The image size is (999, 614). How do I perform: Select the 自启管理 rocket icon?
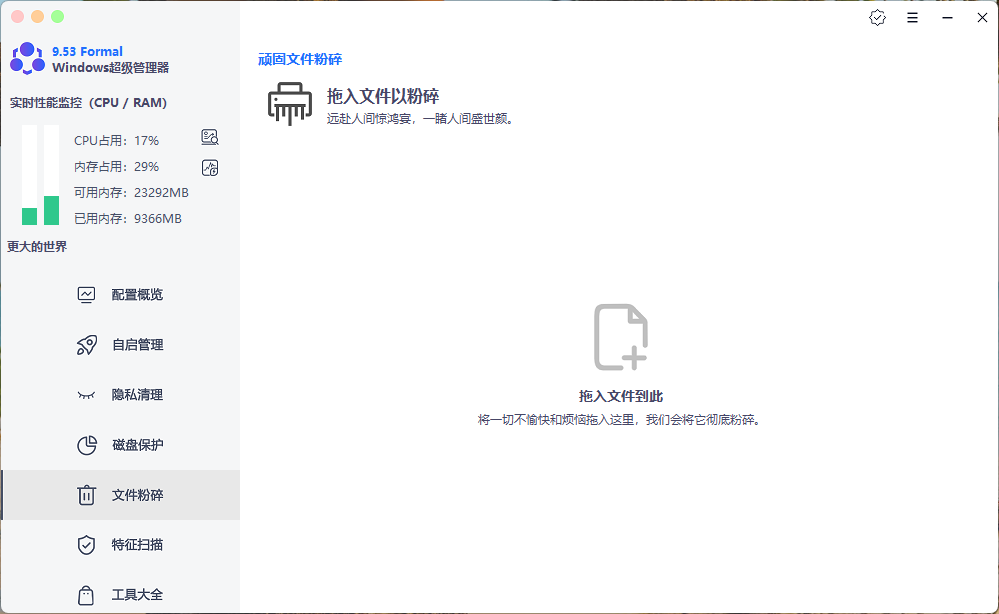pyautogui.click(x=84, y=344)
